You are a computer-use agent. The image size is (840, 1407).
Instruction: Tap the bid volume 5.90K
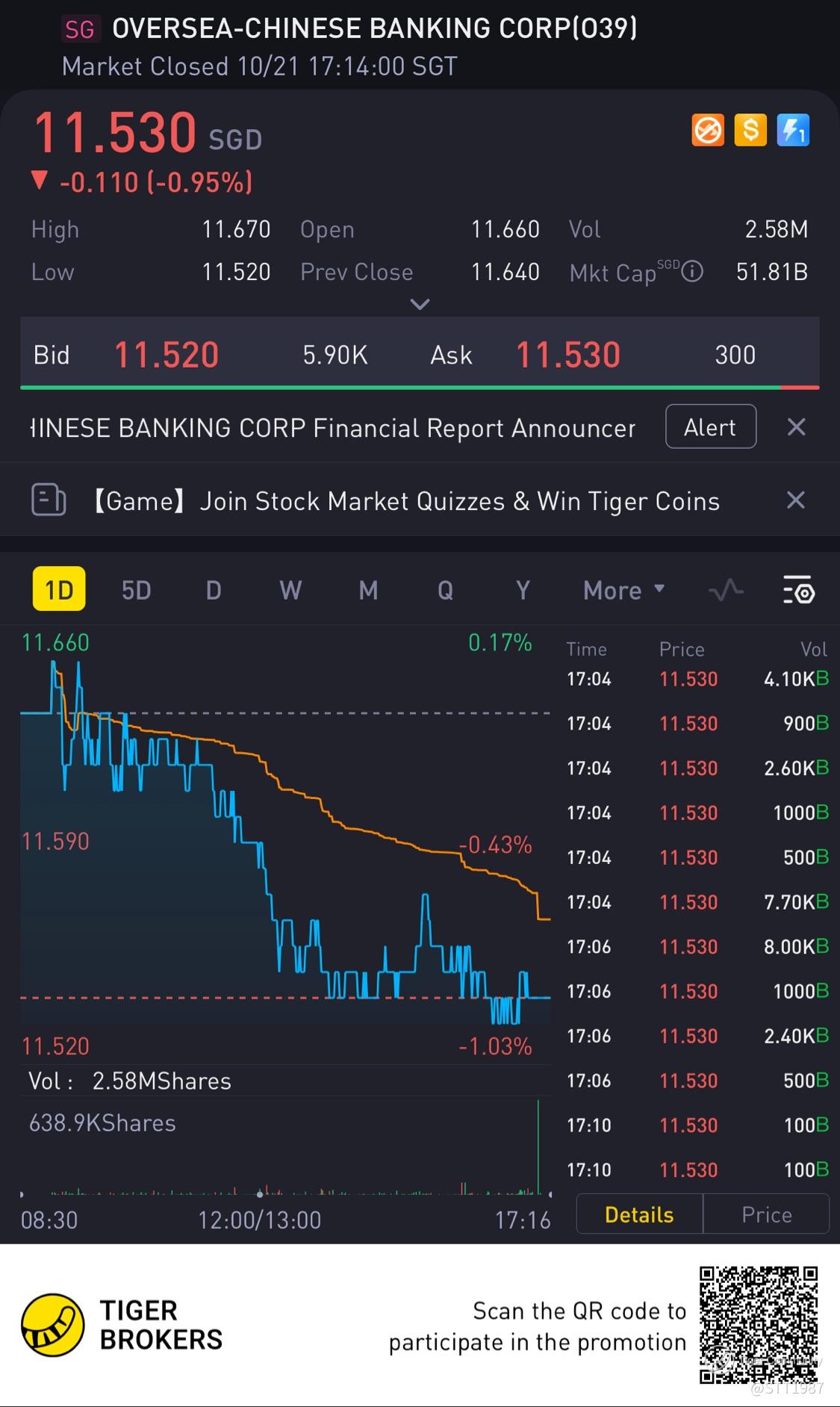coord(335,355)
